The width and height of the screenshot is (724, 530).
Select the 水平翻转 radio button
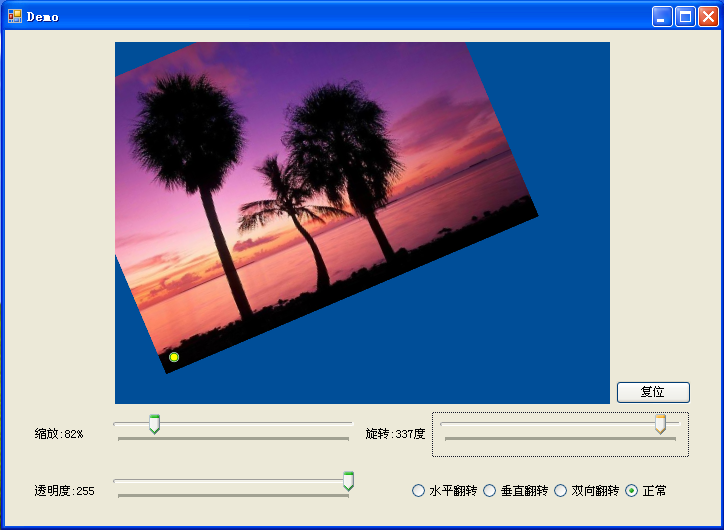click(x=419, y=491)
